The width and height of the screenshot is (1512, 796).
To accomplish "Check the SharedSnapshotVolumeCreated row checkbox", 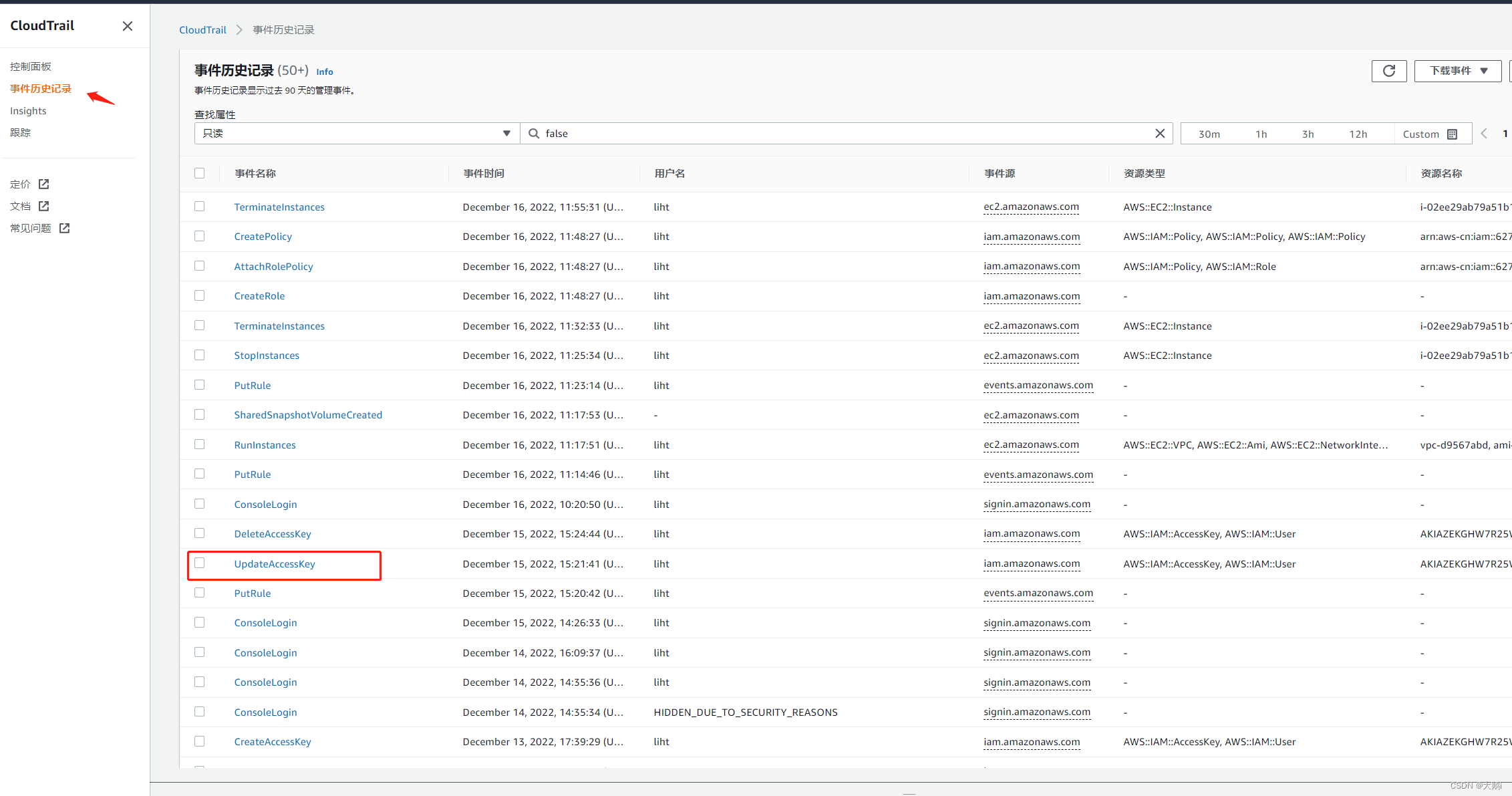I will (x=200, y=414).
